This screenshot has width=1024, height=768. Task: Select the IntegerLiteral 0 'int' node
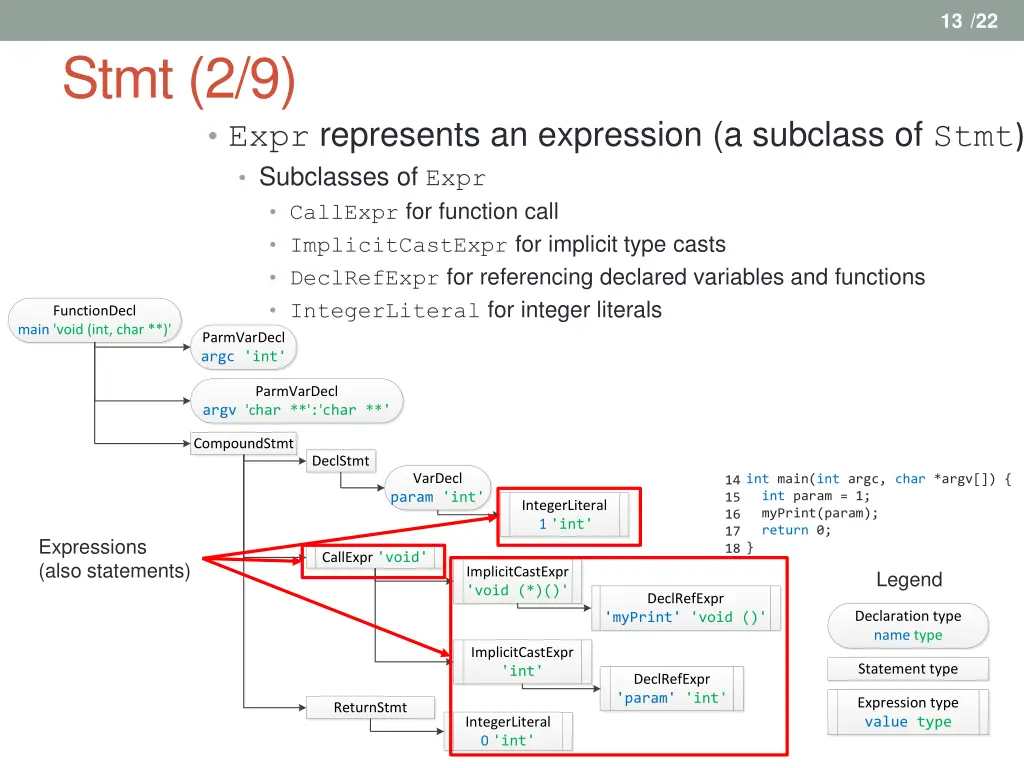coord(508,731)
